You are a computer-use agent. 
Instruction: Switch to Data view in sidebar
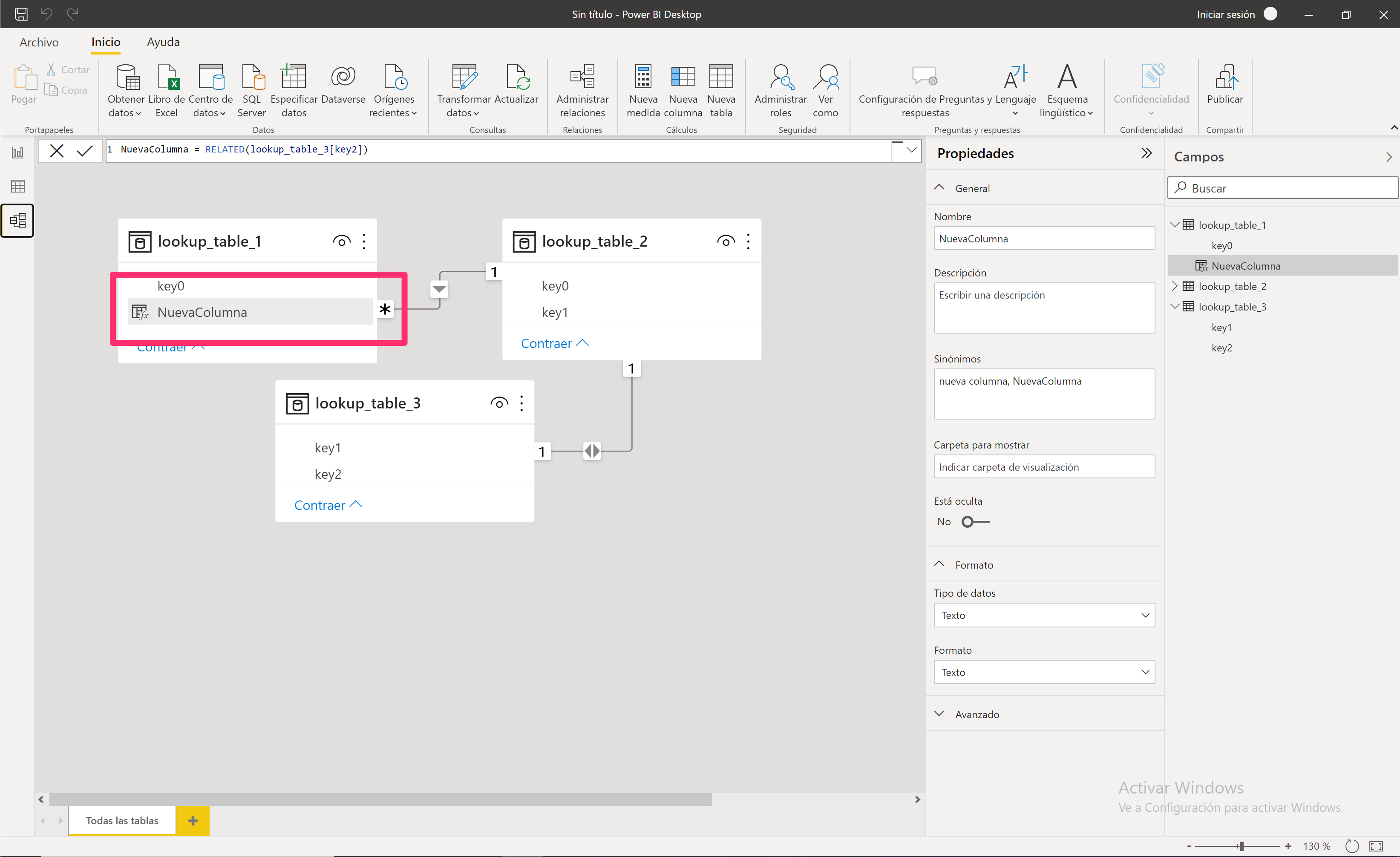tap(17, 186)
